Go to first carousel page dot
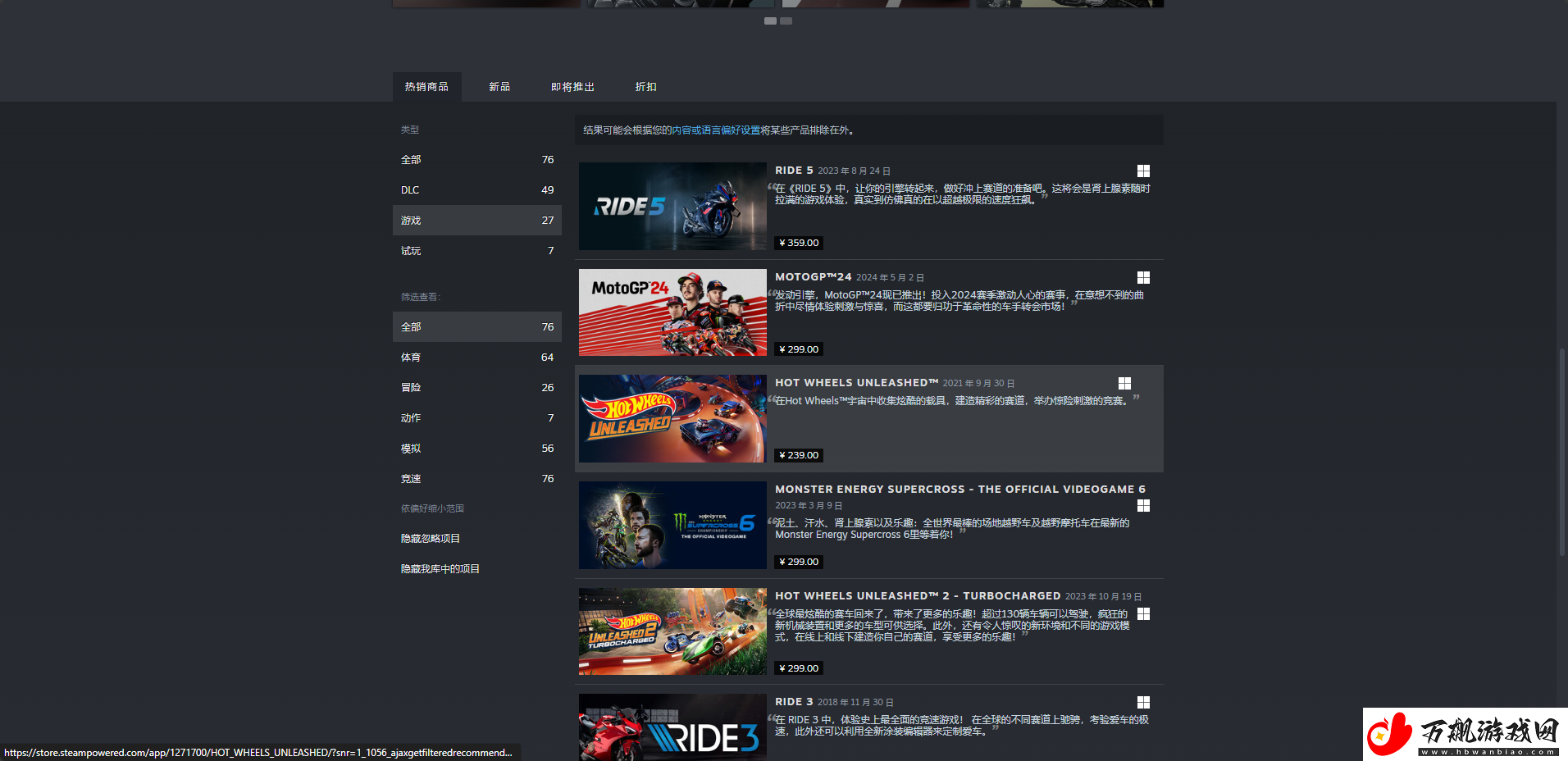 [x=770, y=21]
